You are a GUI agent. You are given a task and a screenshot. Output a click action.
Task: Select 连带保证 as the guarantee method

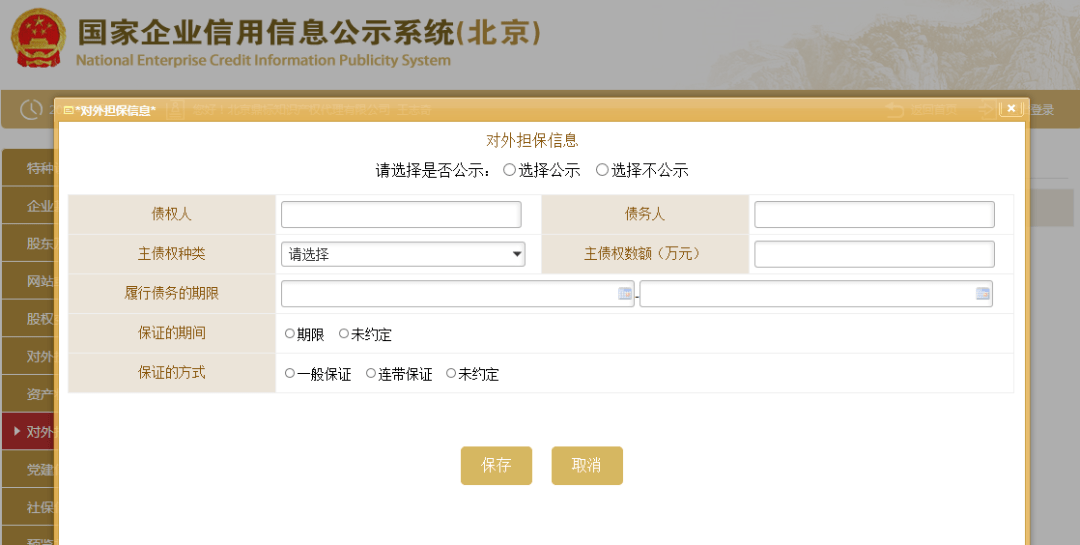coord(371,374)
